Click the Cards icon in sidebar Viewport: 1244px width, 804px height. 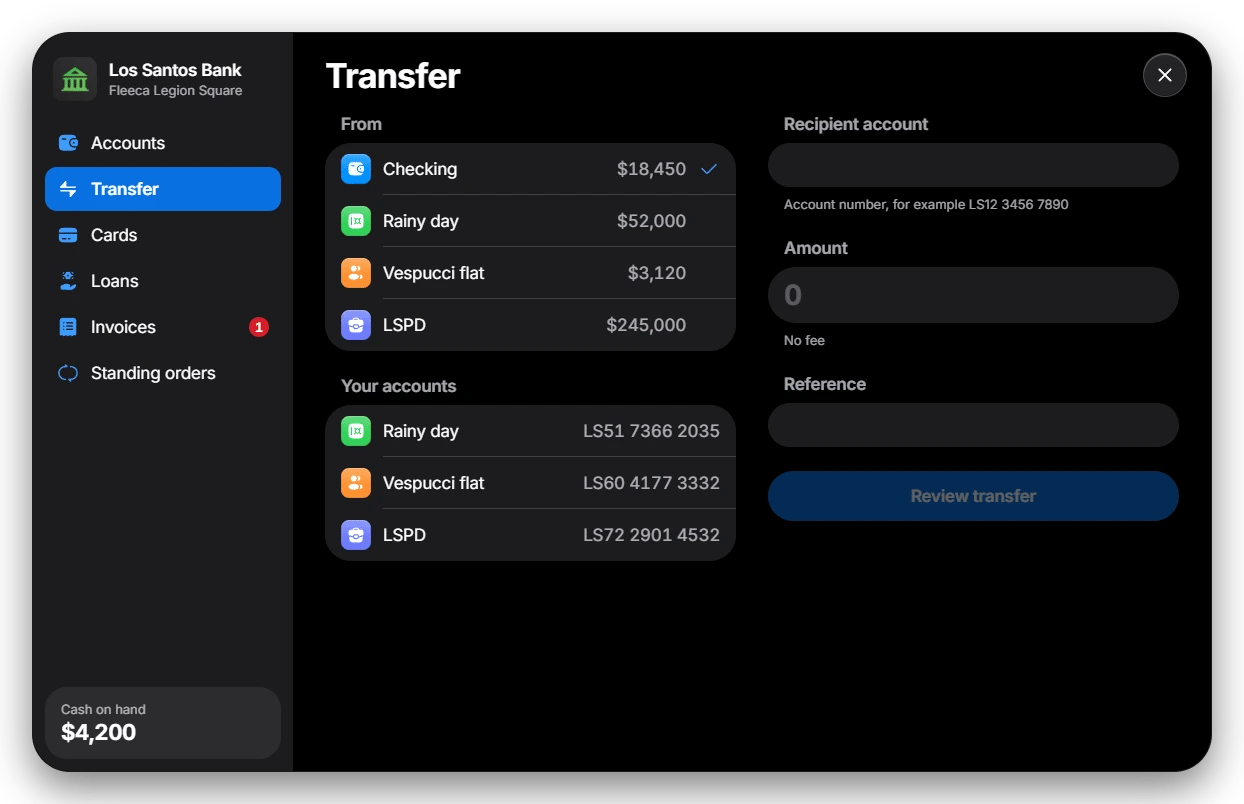(x=68, y=235)
